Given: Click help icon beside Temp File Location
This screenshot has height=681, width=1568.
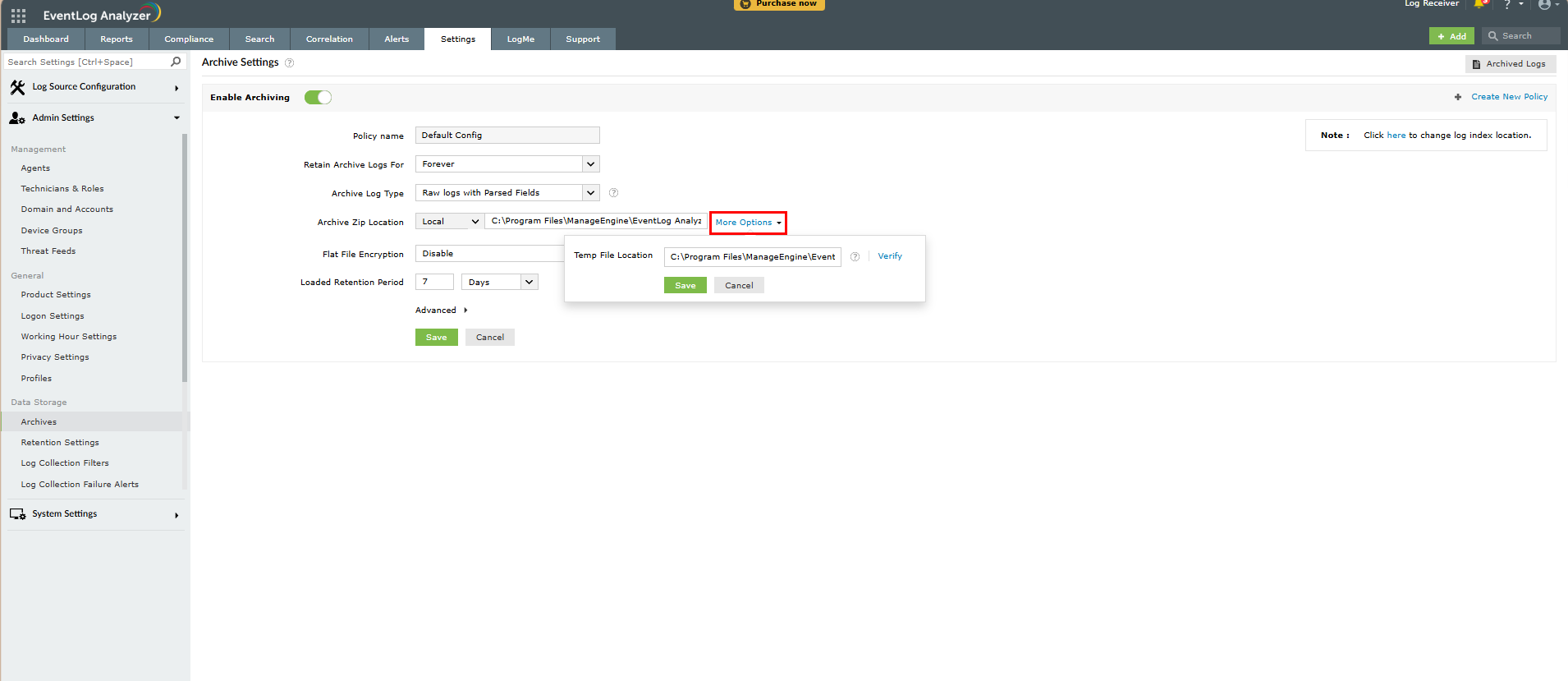Looking at the screenshot, I should [855, 257].
